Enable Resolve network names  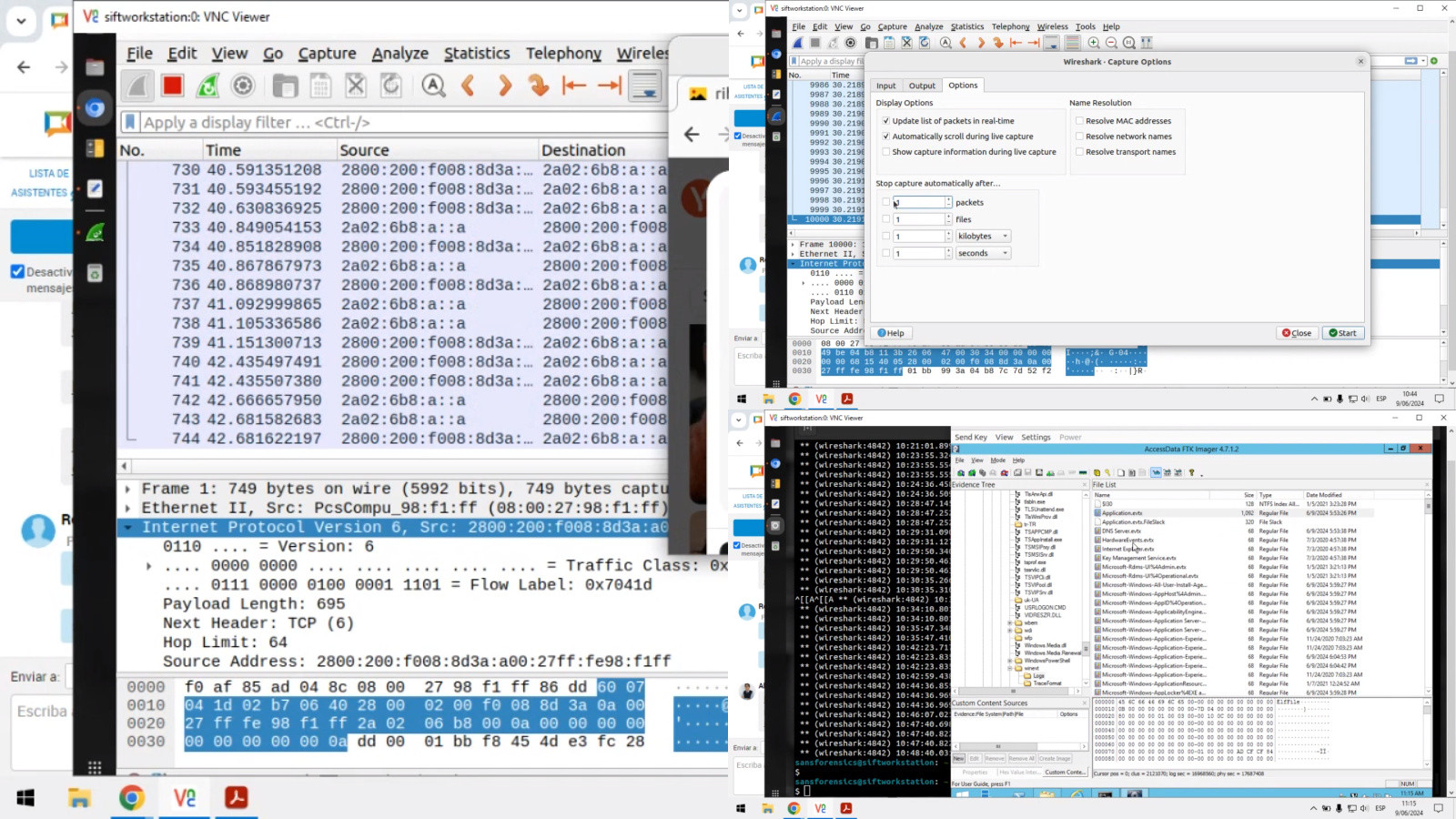[1079, 136]
